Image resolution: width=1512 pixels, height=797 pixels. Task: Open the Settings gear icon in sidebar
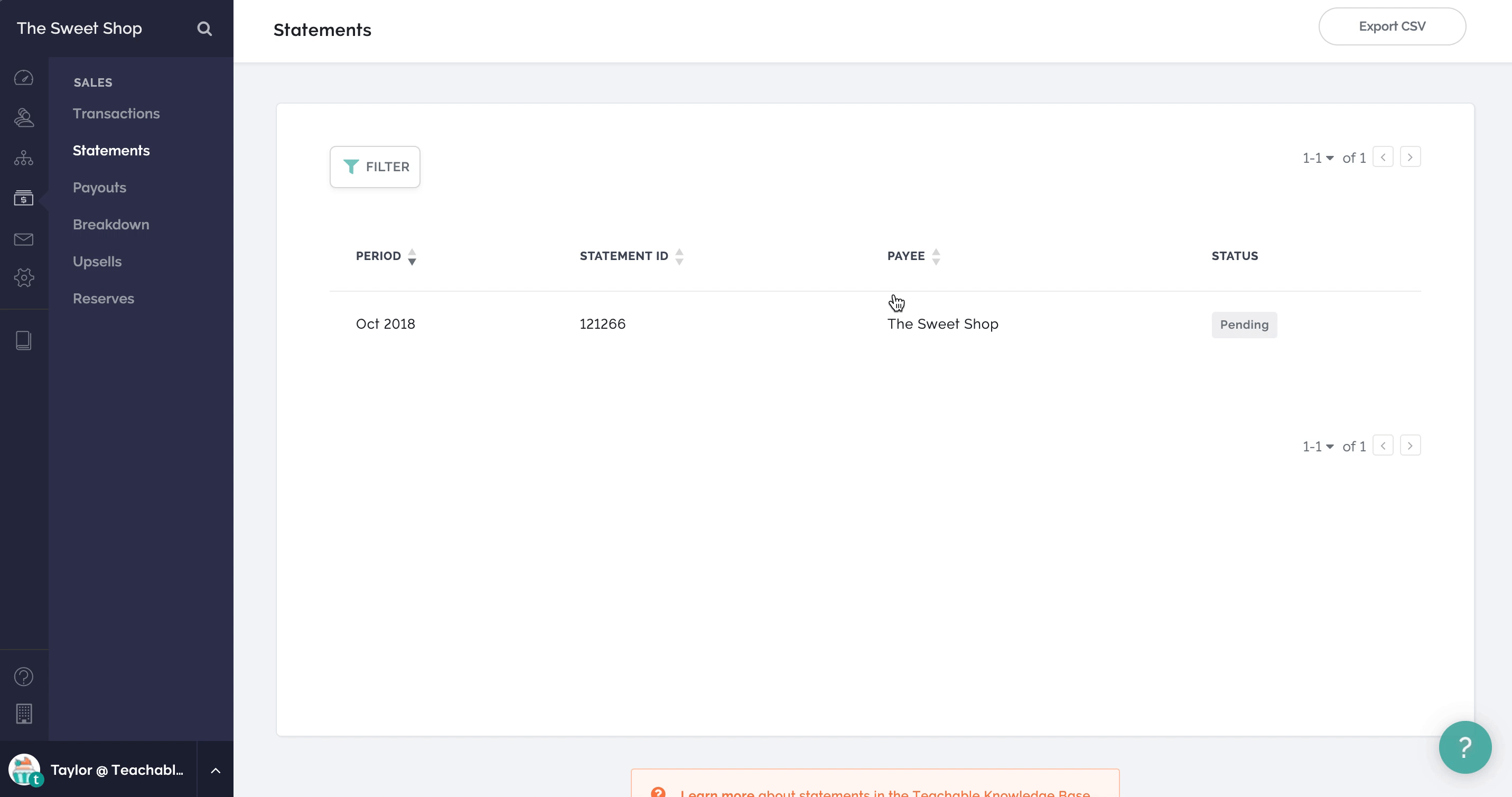pyautogui.click(x=23, y=278)
